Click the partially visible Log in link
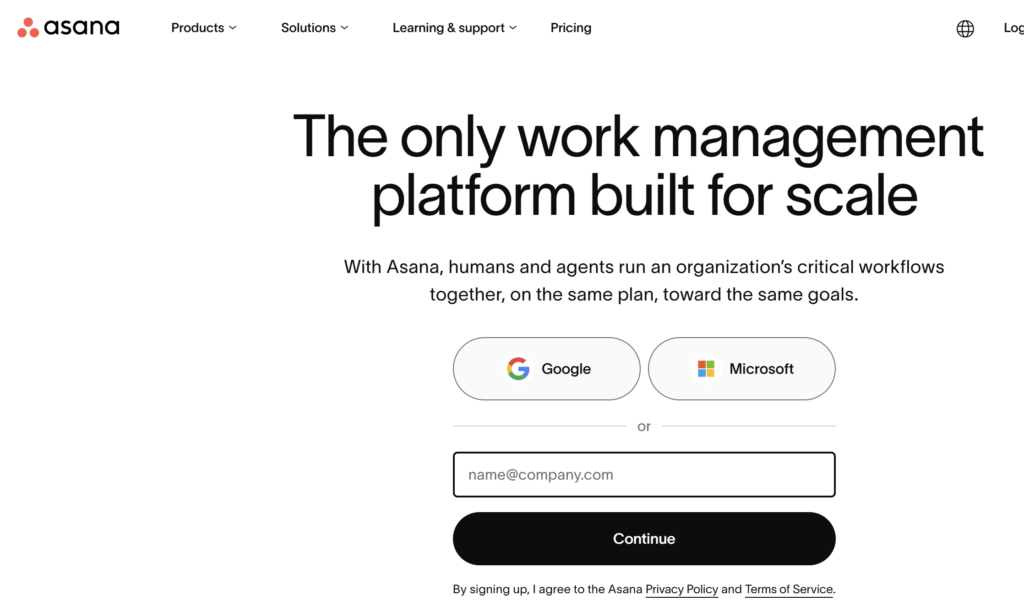1024x612 pixels. (x=1014, y=28)
